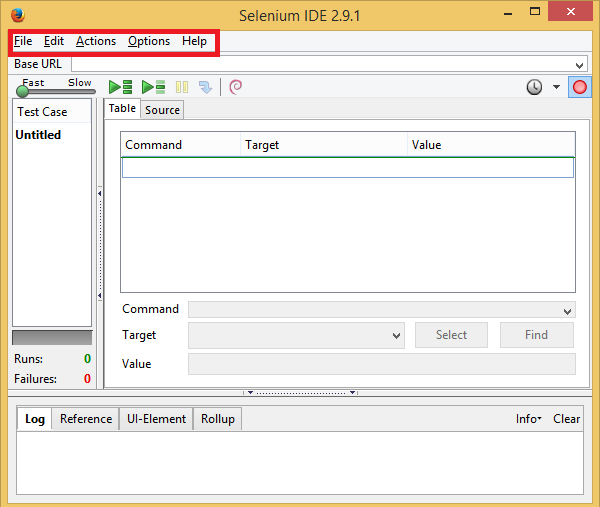Screen dimensions: 600x507
Task: Click the scheduler clock icon
Action: [535, 87]
